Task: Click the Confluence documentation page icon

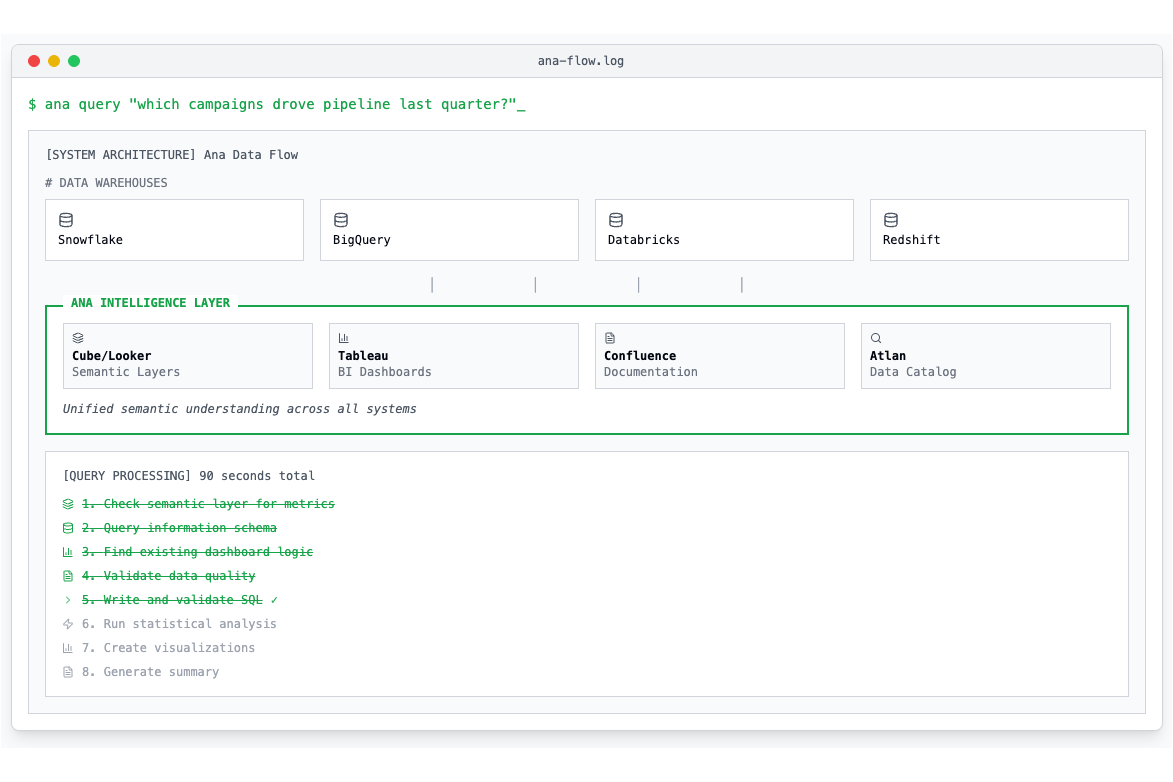Action: [609, 337]
